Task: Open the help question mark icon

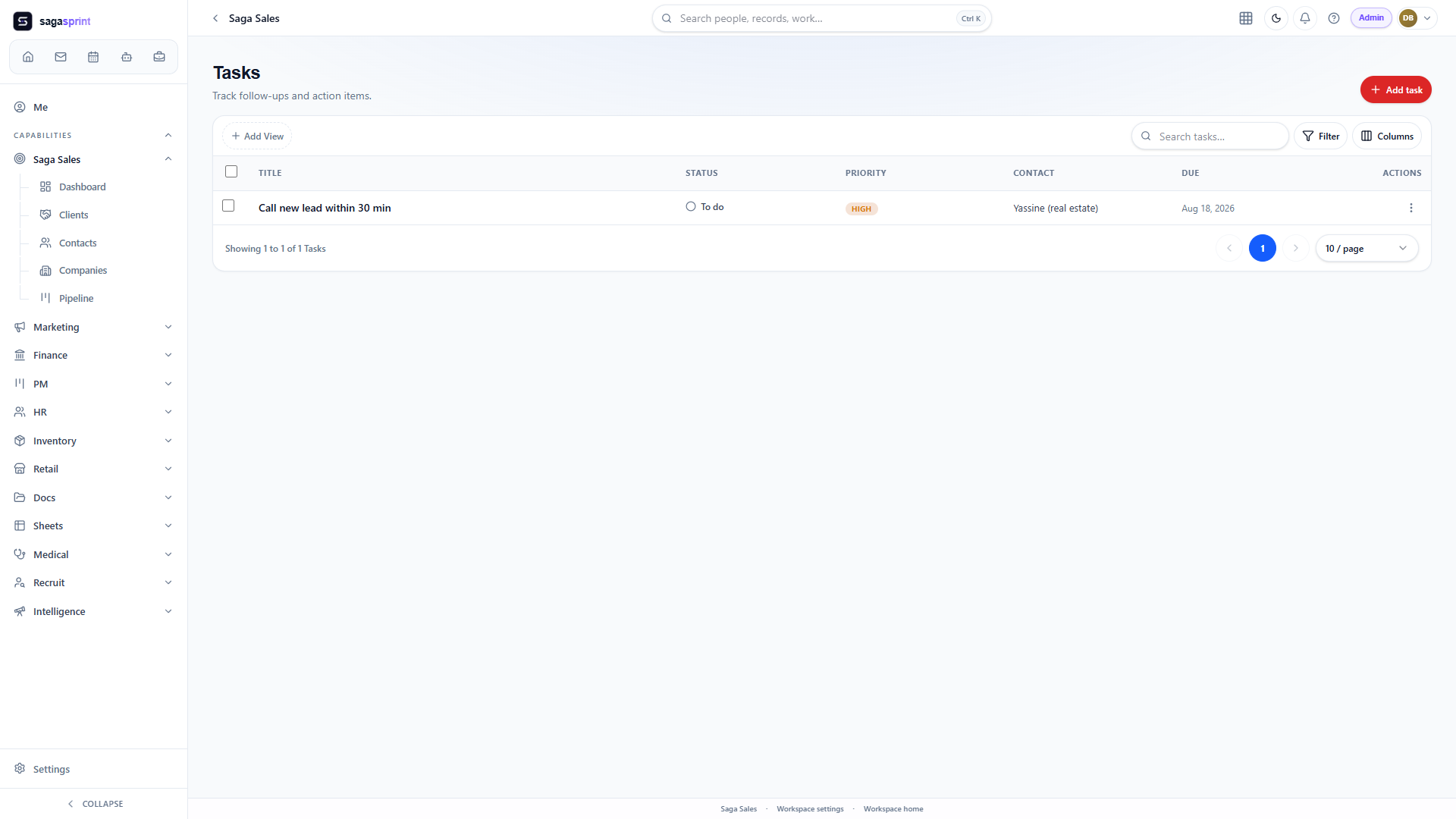Action: tap(1334, 18)
